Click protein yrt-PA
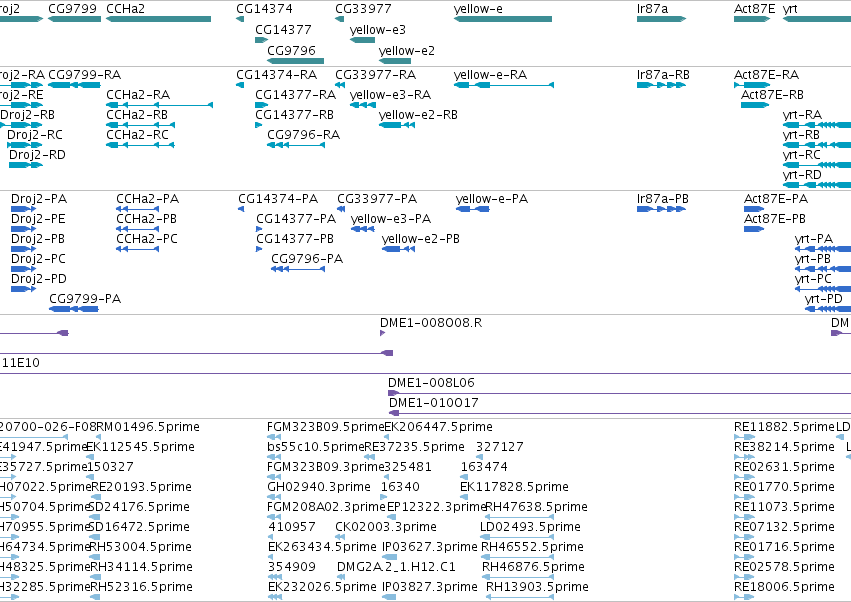 click(x=814, y=239)
